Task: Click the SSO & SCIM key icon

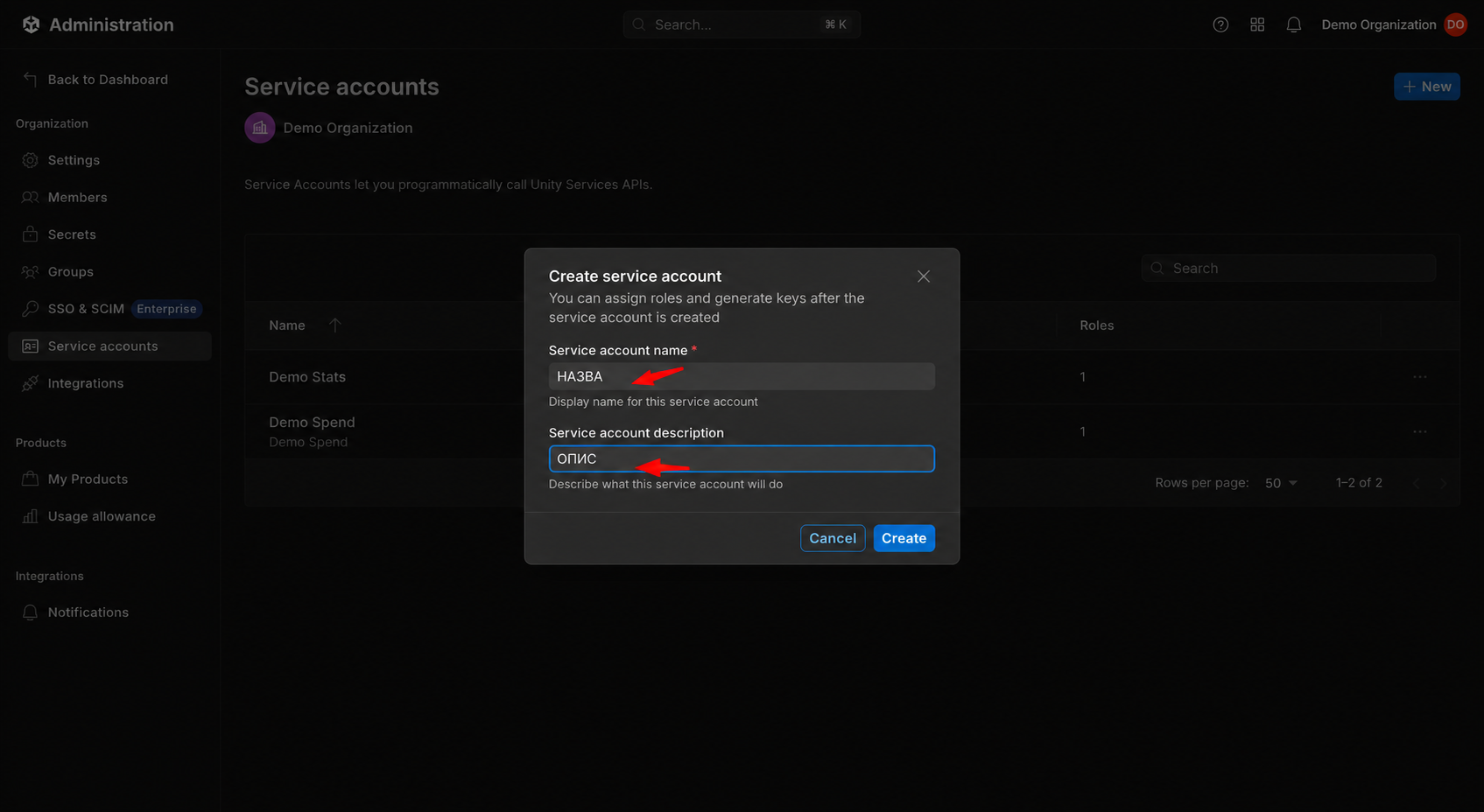Action: (30, 309)
